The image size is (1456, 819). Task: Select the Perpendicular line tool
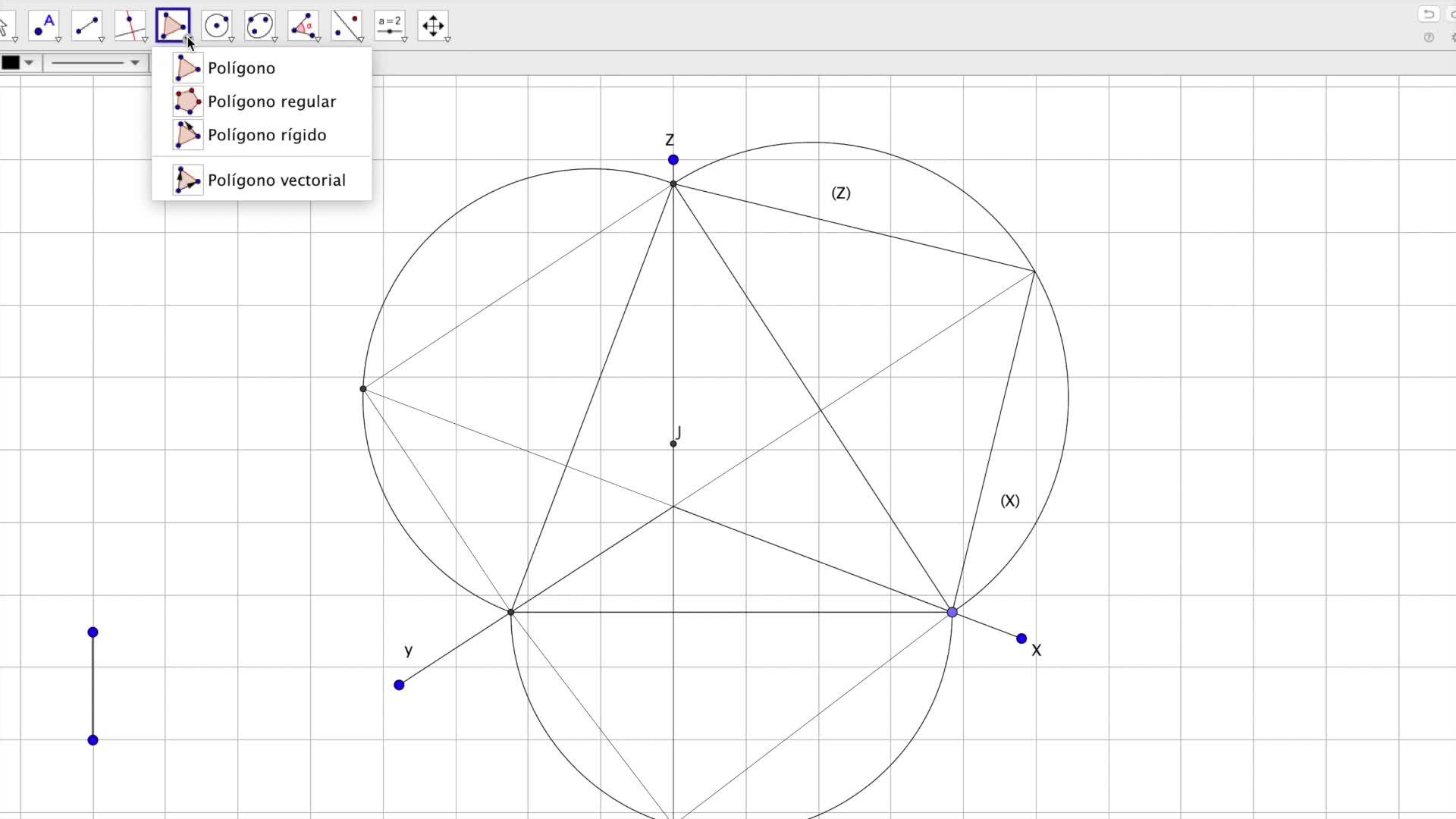(x=130, y=26)
